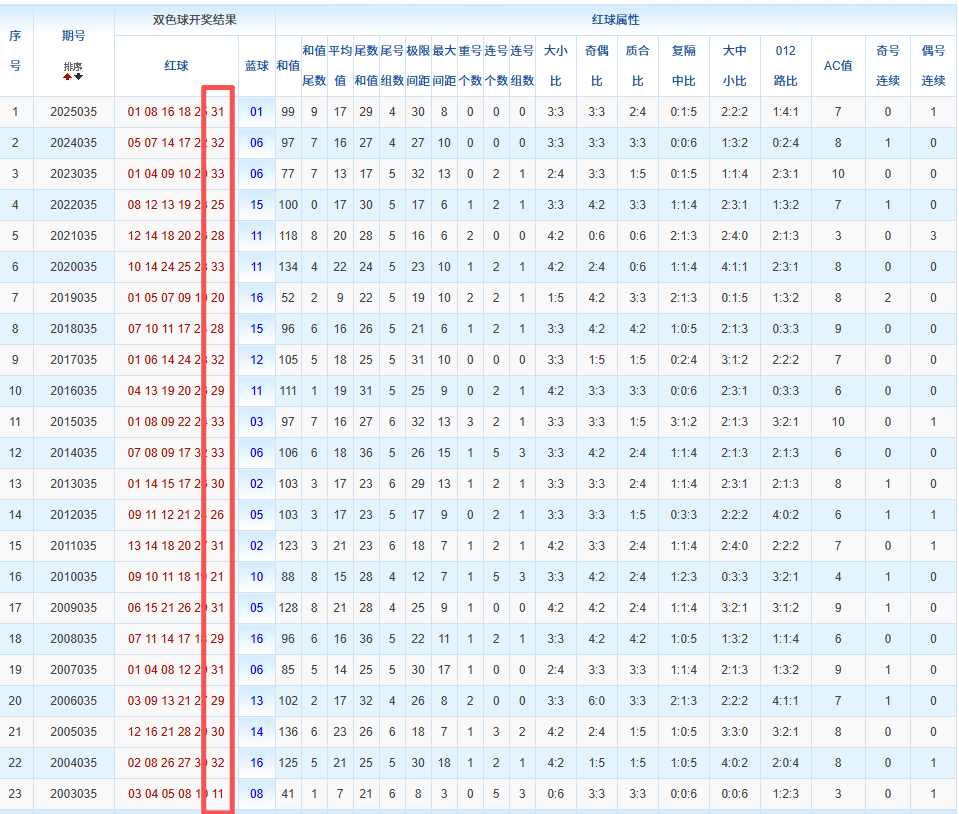This screenshot has height=814, width=959.
Task: Click the 双色球开奖结果 header
Action: click(x=195, y=20)
